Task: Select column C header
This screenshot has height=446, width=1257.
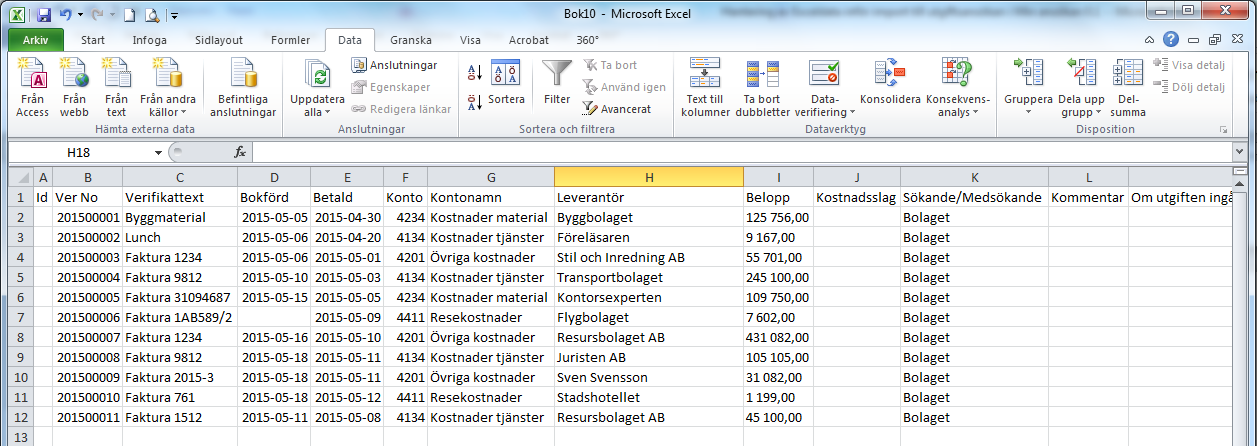Action: pyautogui.click(x=180, y=177)
